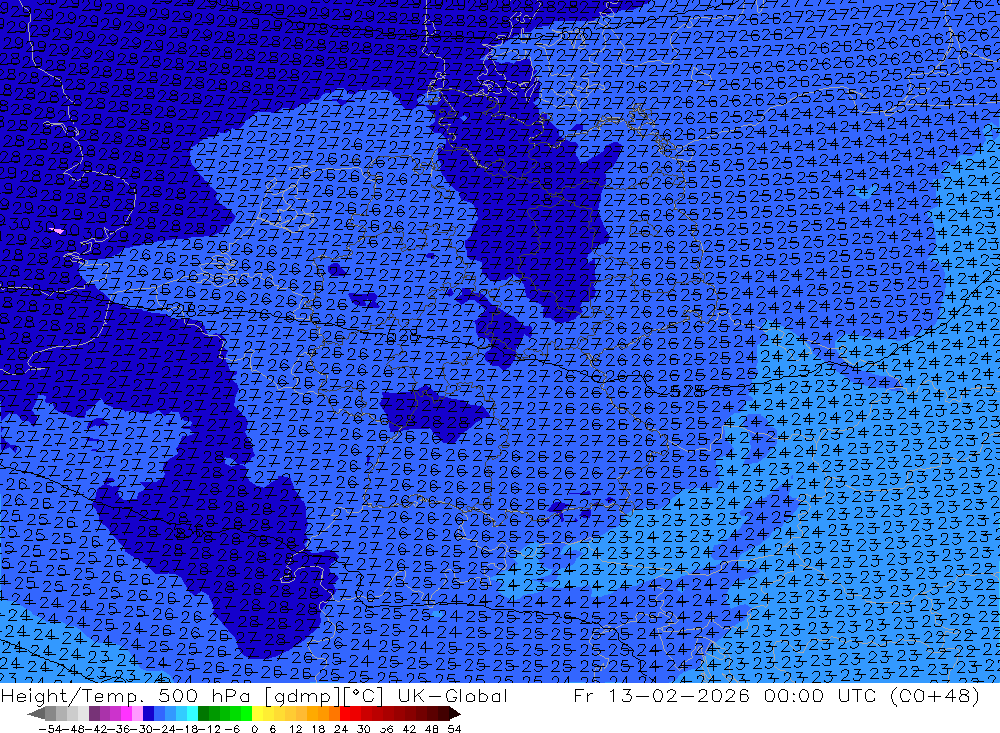Click the dark purple legend swatch above -42

94,714
